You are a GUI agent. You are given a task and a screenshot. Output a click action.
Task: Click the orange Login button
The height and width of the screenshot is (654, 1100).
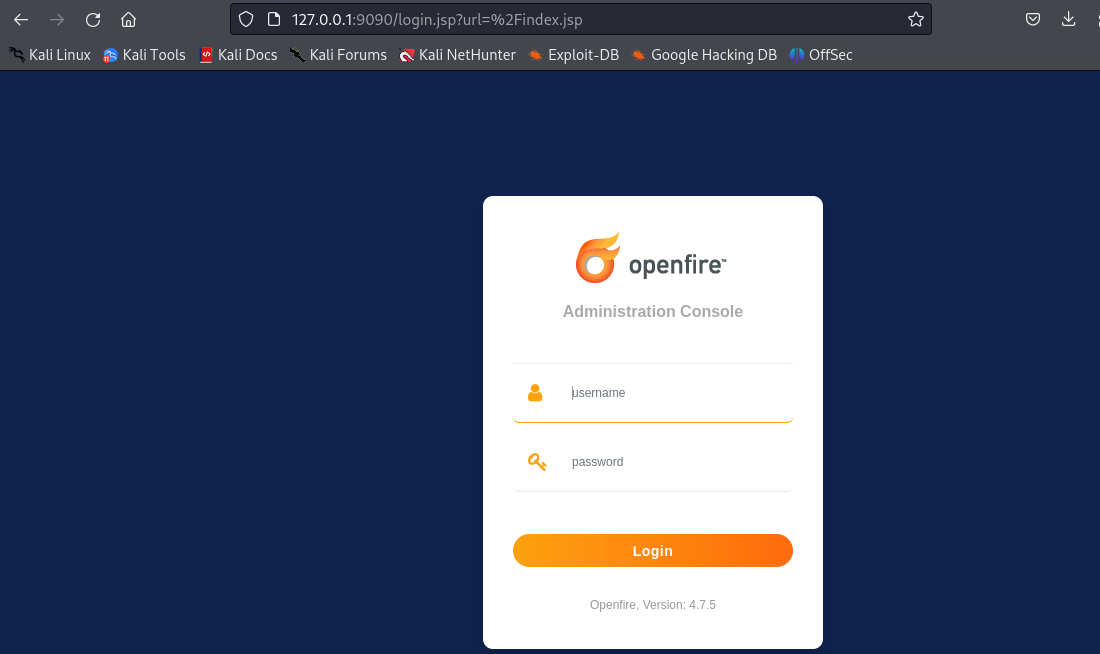click(652, 551)
